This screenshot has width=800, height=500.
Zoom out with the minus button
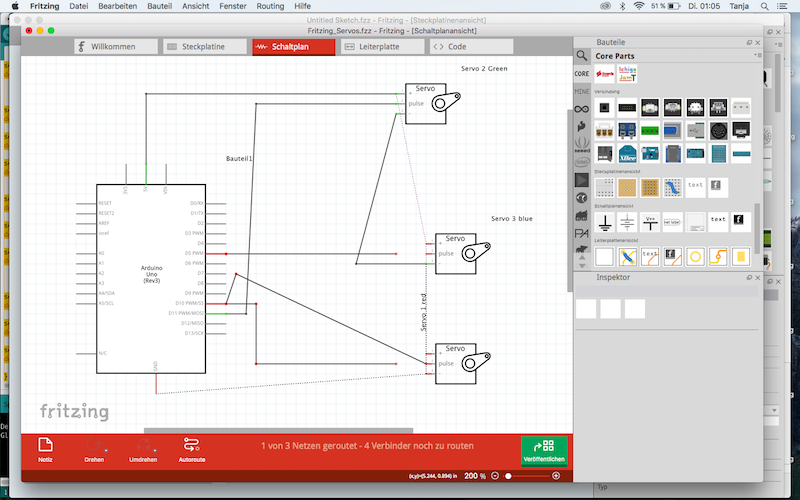pos(494,476)
